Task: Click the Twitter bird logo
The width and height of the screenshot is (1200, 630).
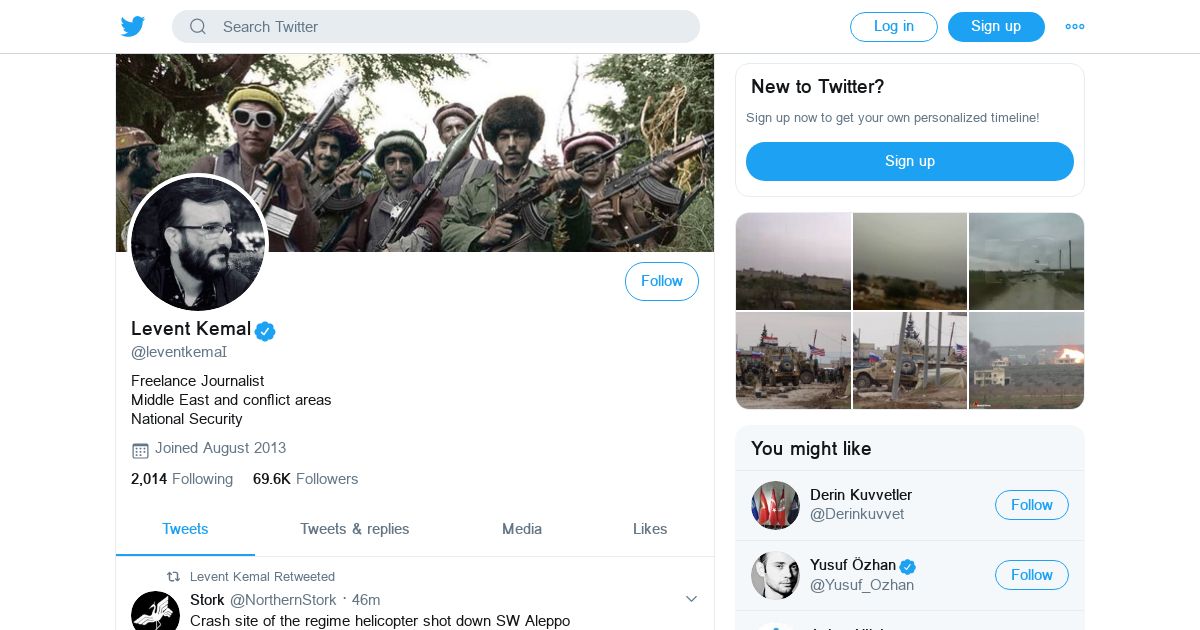Action: pos(133,27)
